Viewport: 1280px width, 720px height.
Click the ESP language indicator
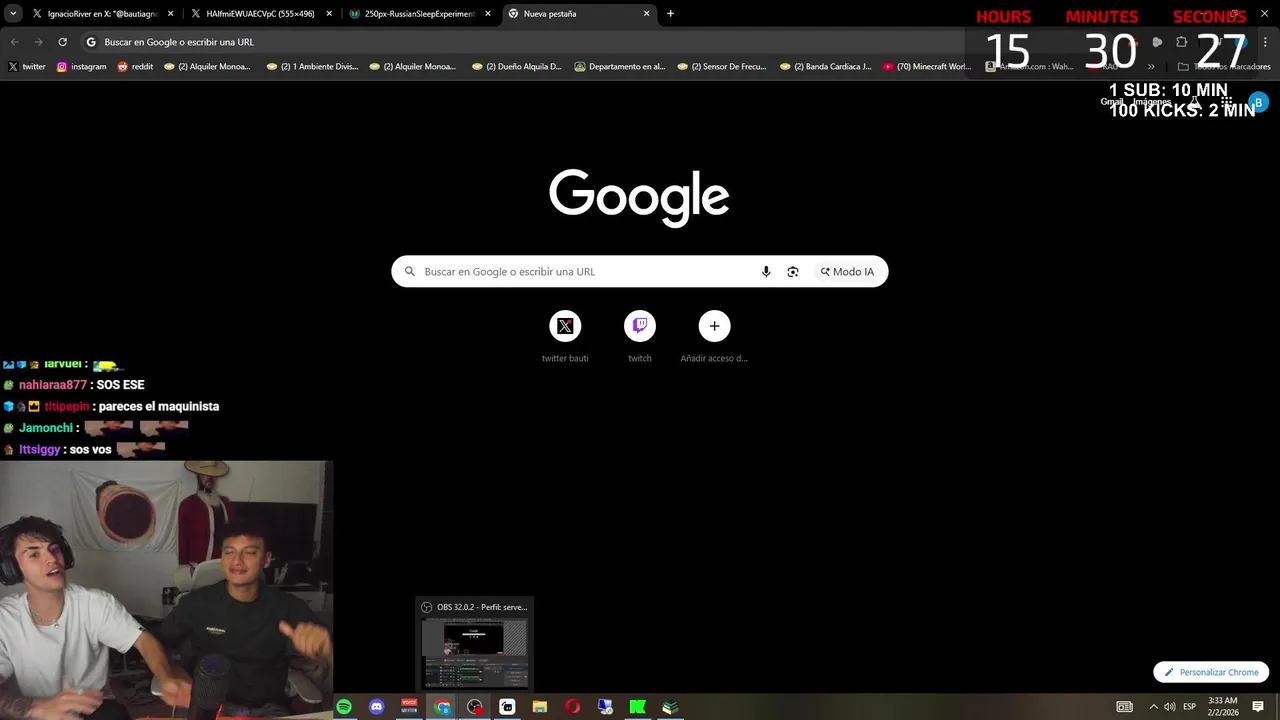1189,707
